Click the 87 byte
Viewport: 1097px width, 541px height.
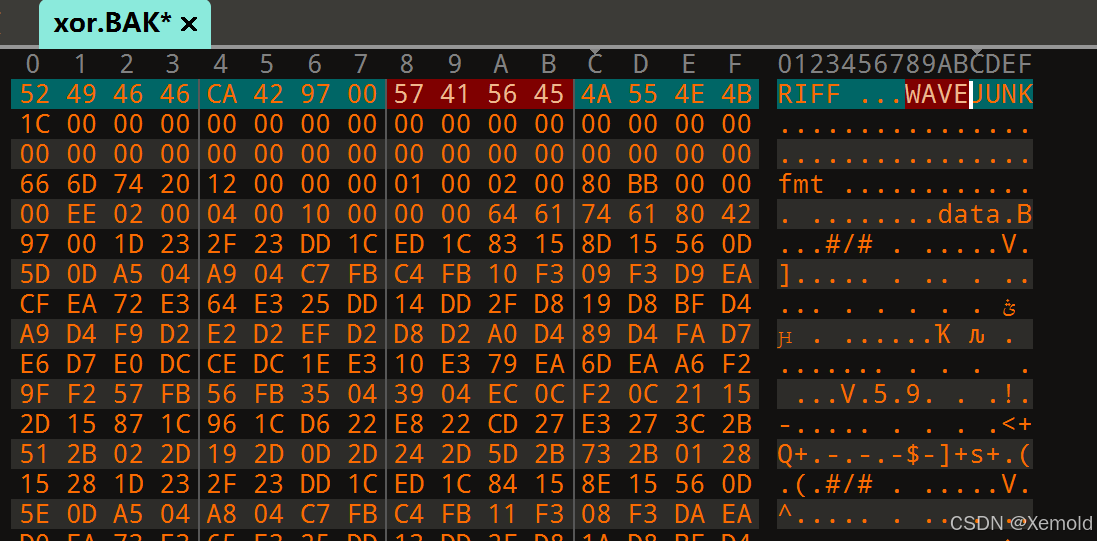pos(127,425)
